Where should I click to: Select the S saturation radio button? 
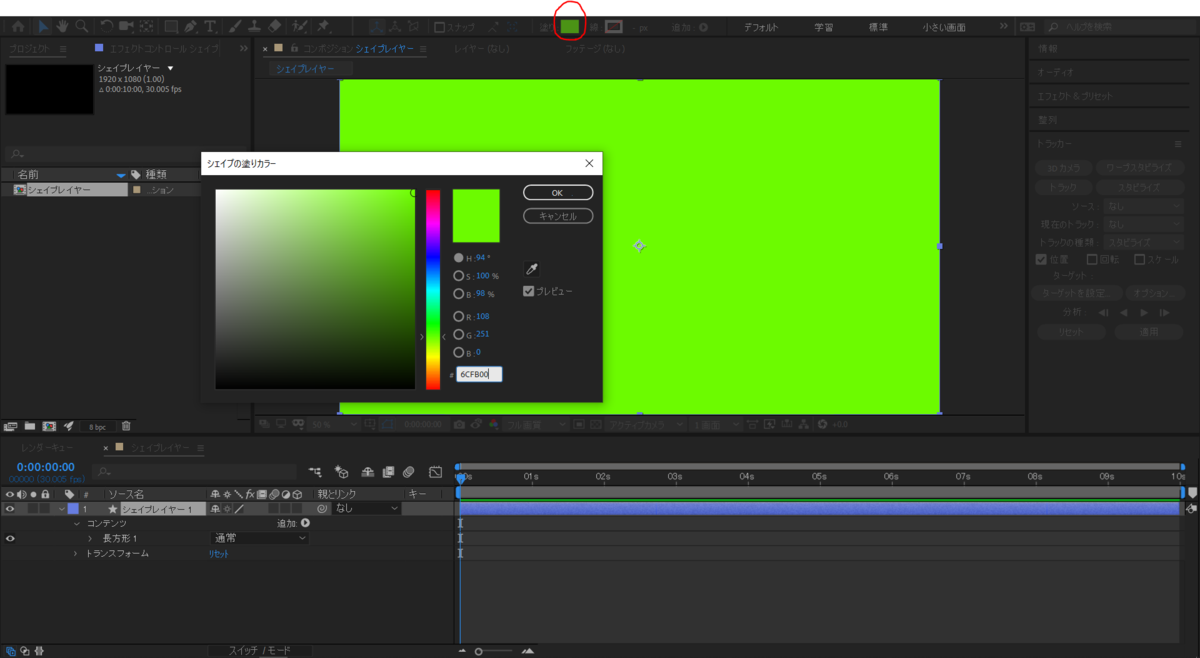pyautogui.click(x=459, y=276)
